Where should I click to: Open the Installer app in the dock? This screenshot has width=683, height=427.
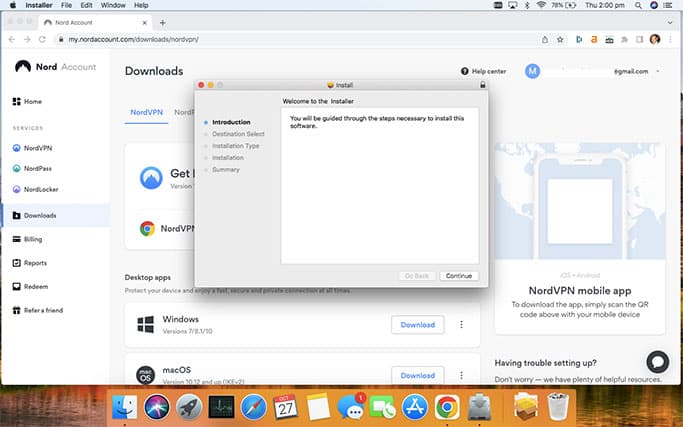click(x=479, y=407)
